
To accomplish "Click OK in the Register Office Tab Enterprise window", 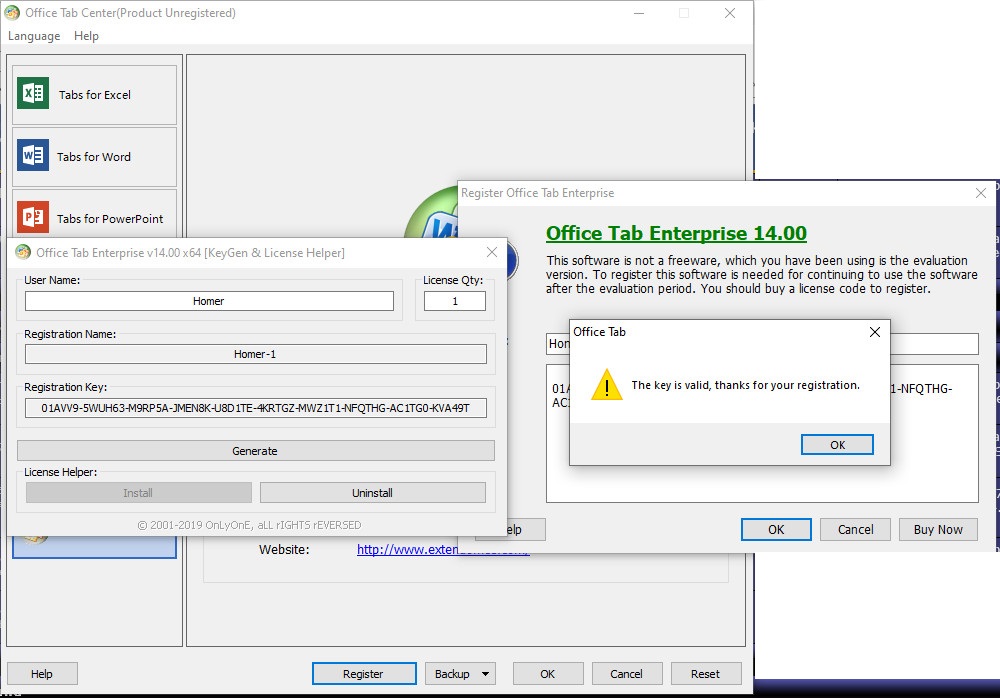I will (776, 530).
